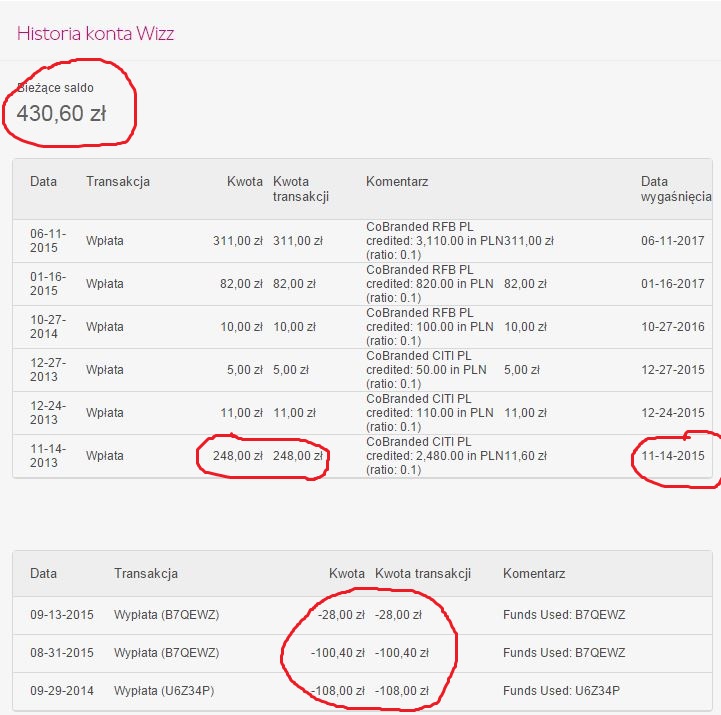Click the comment "credited: 110.00 in PLN"

coord(429,413)
